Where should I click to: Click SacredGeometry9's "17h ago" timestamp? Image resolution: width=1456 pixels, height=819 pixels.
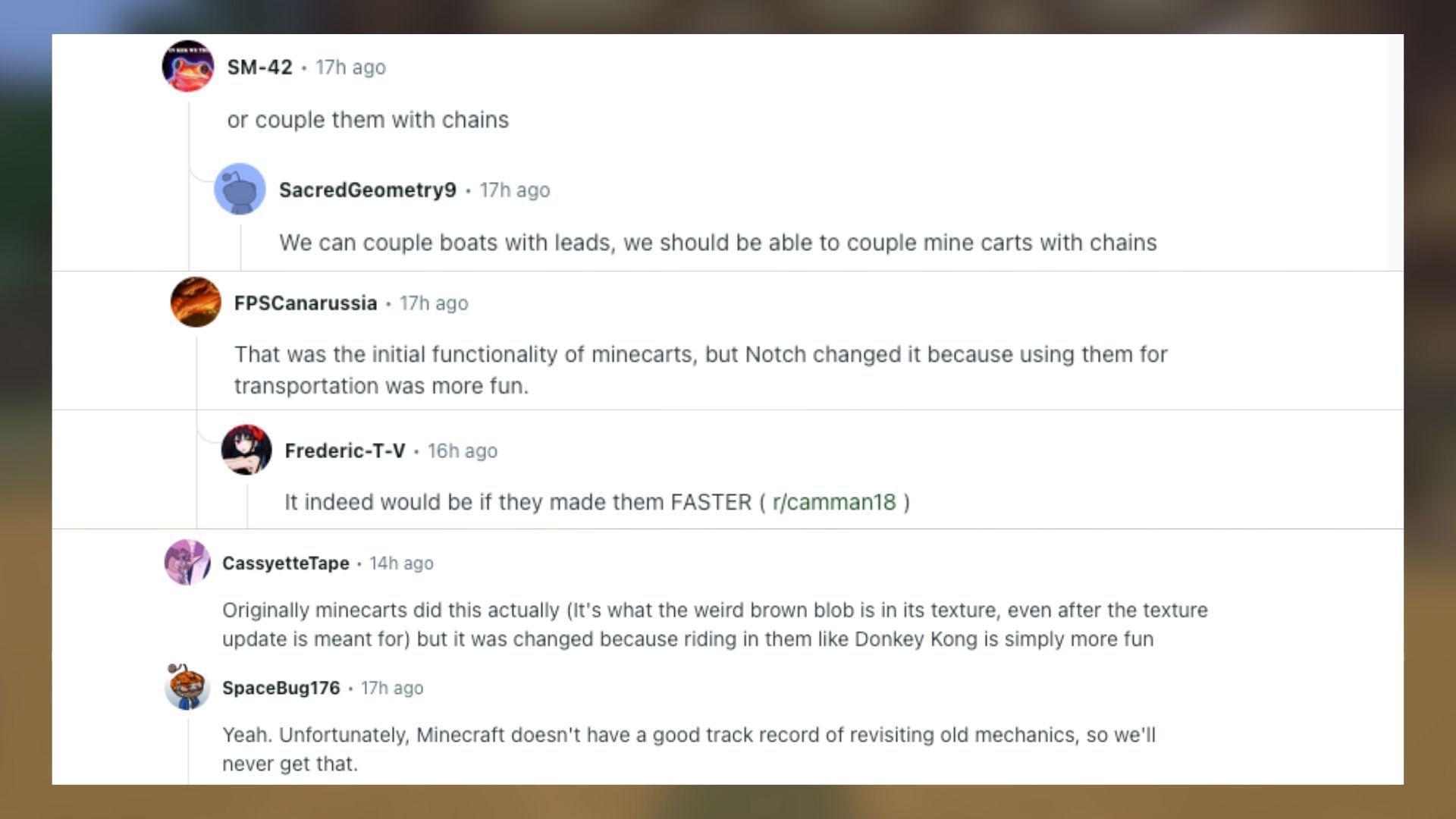pyautogui.click(x=514, y=190)
